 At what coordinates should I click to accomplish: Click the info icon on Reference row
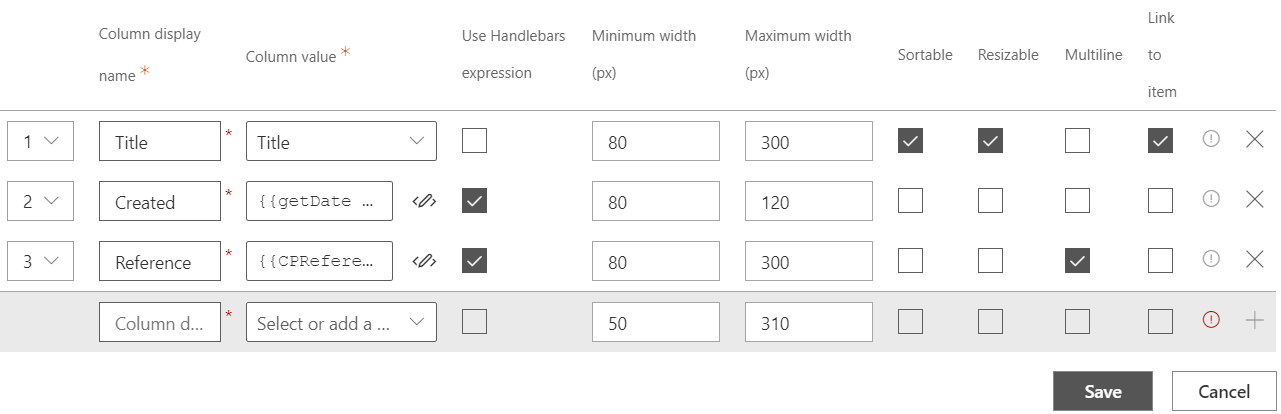pos(1211,260)
